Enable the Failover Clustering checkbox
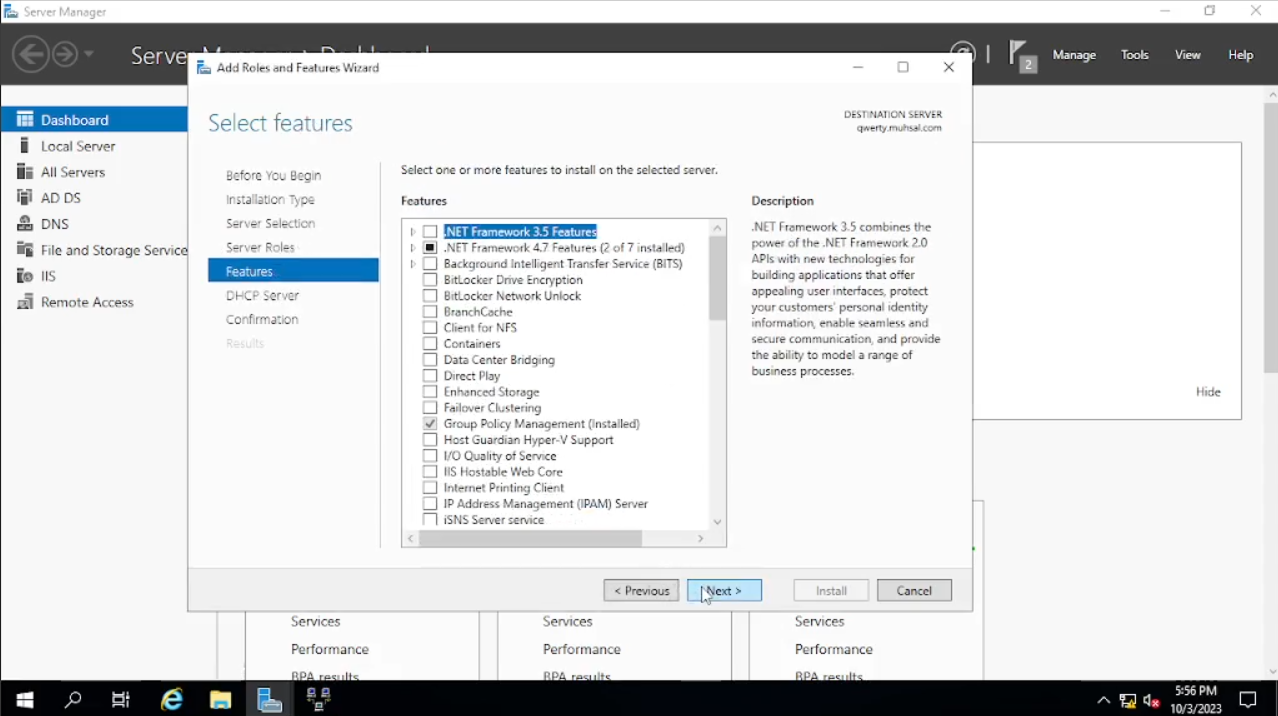1278x716 pixels. [430, 408]
